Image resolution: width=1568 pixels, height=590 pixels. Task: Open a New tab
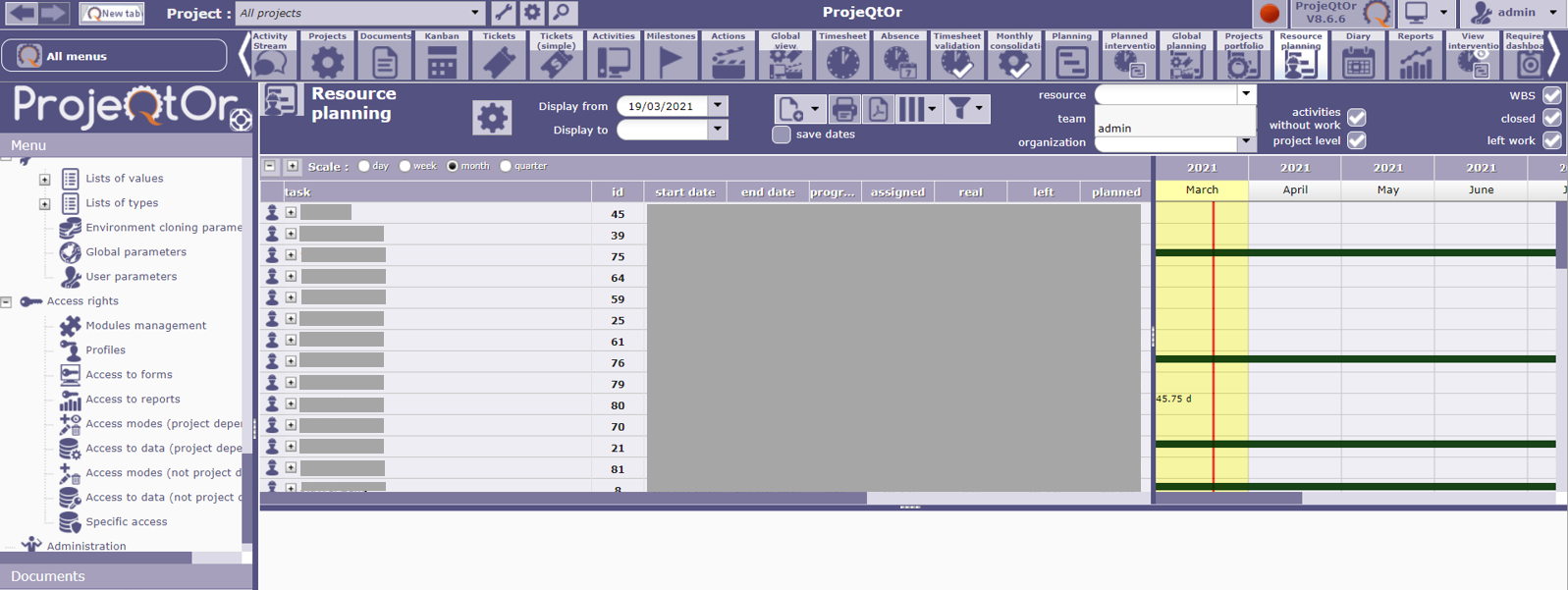click(112, 14)
